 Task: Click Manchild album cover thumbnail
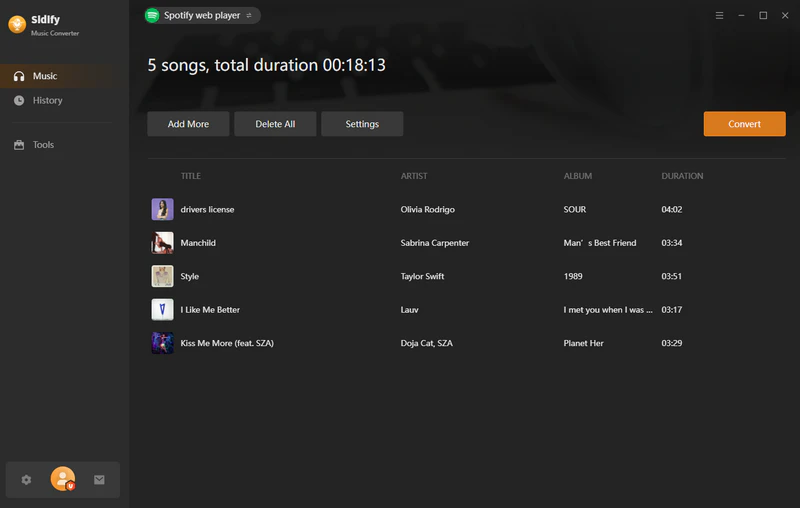click(x=162, y=243)
